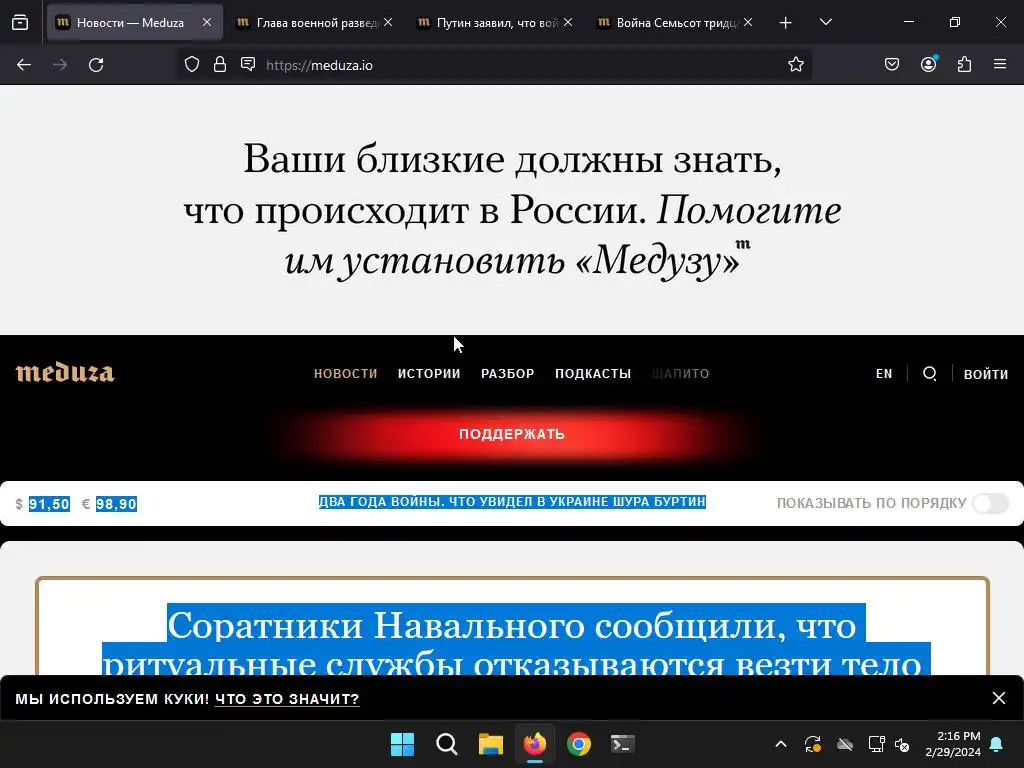1024x768 pixels.
Task: Open the update sync tray icon
Action: coord(812,744)
